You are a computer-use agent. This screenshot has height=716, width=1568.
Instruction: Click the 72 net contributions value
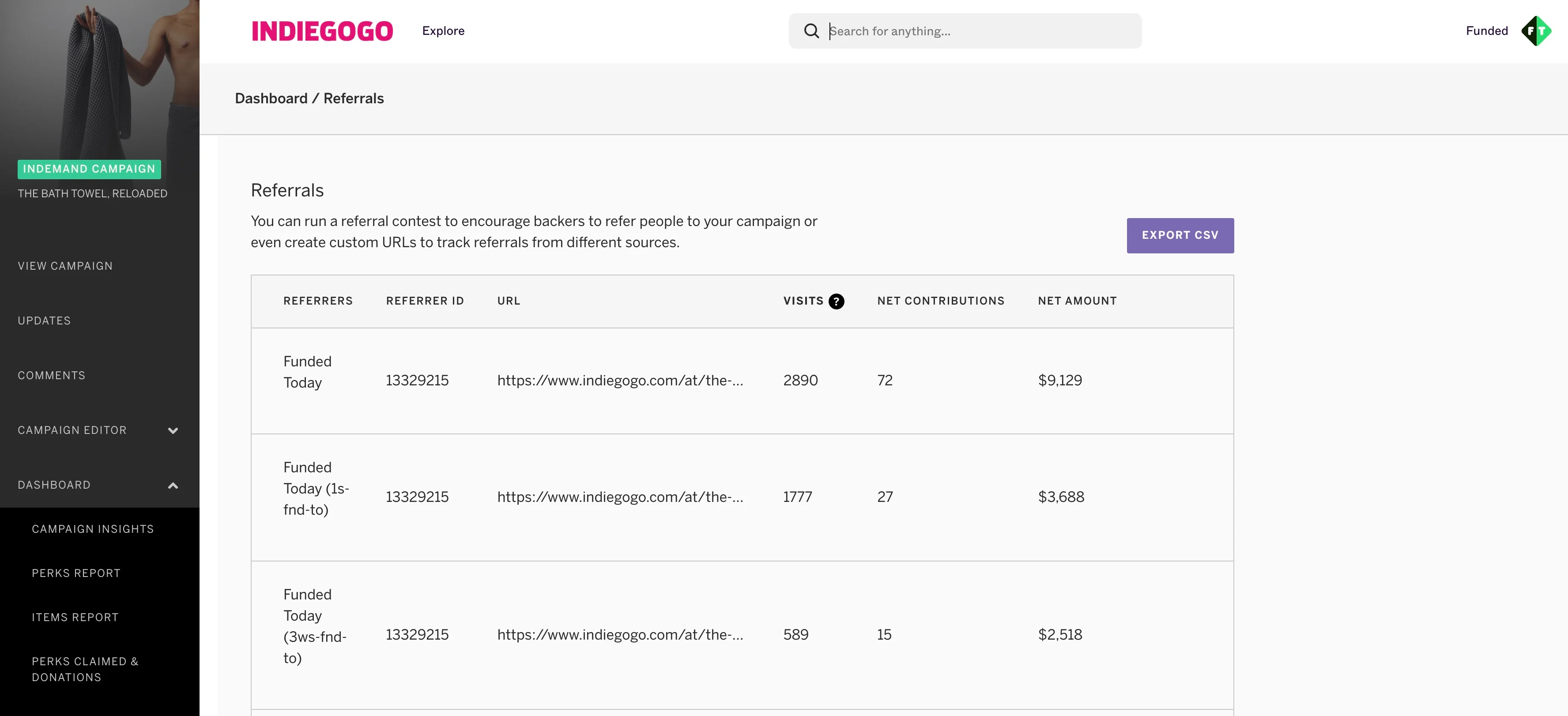coord(885,381)
